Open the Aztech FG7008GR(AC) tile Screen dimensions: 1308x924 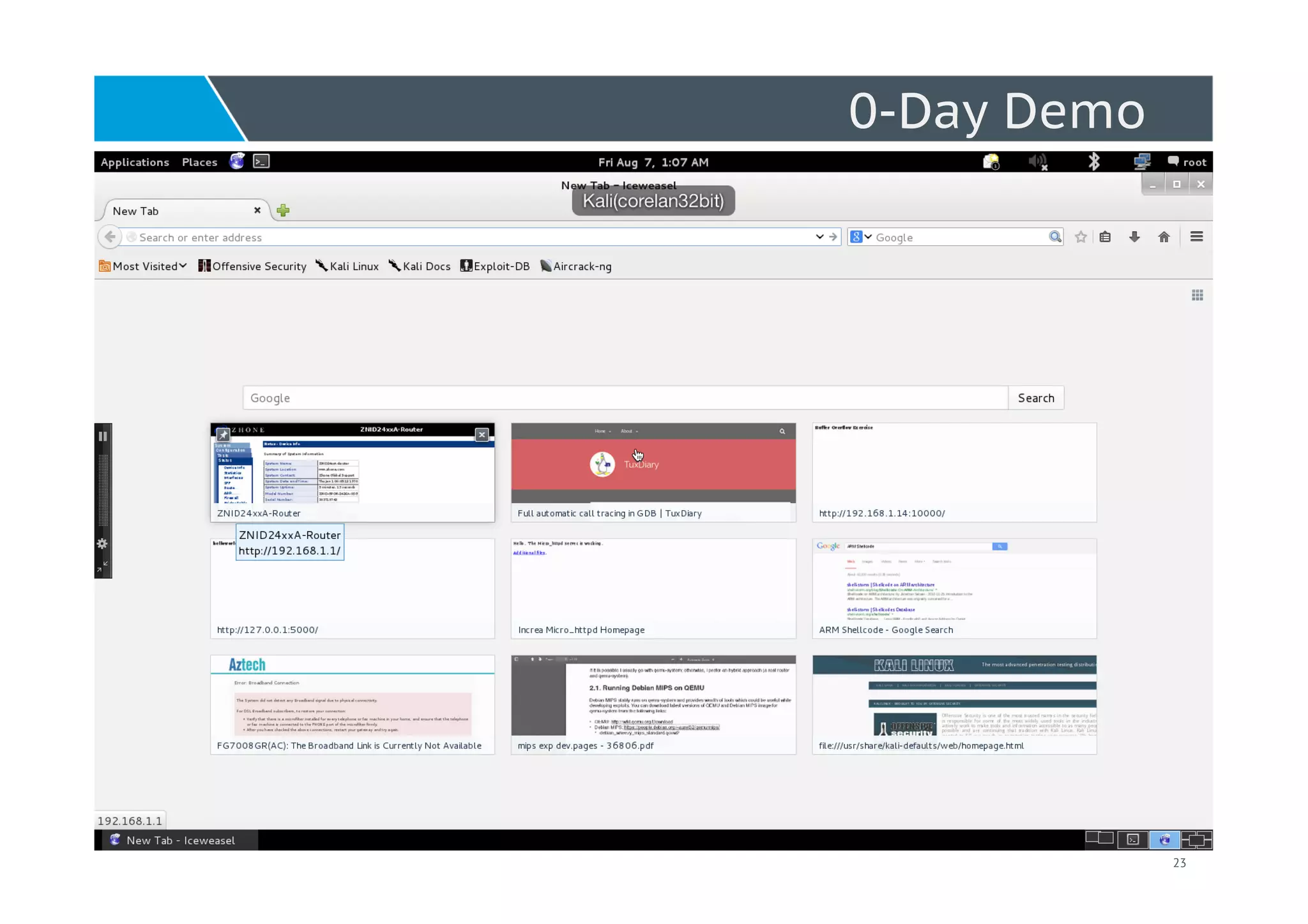(353, 705)
